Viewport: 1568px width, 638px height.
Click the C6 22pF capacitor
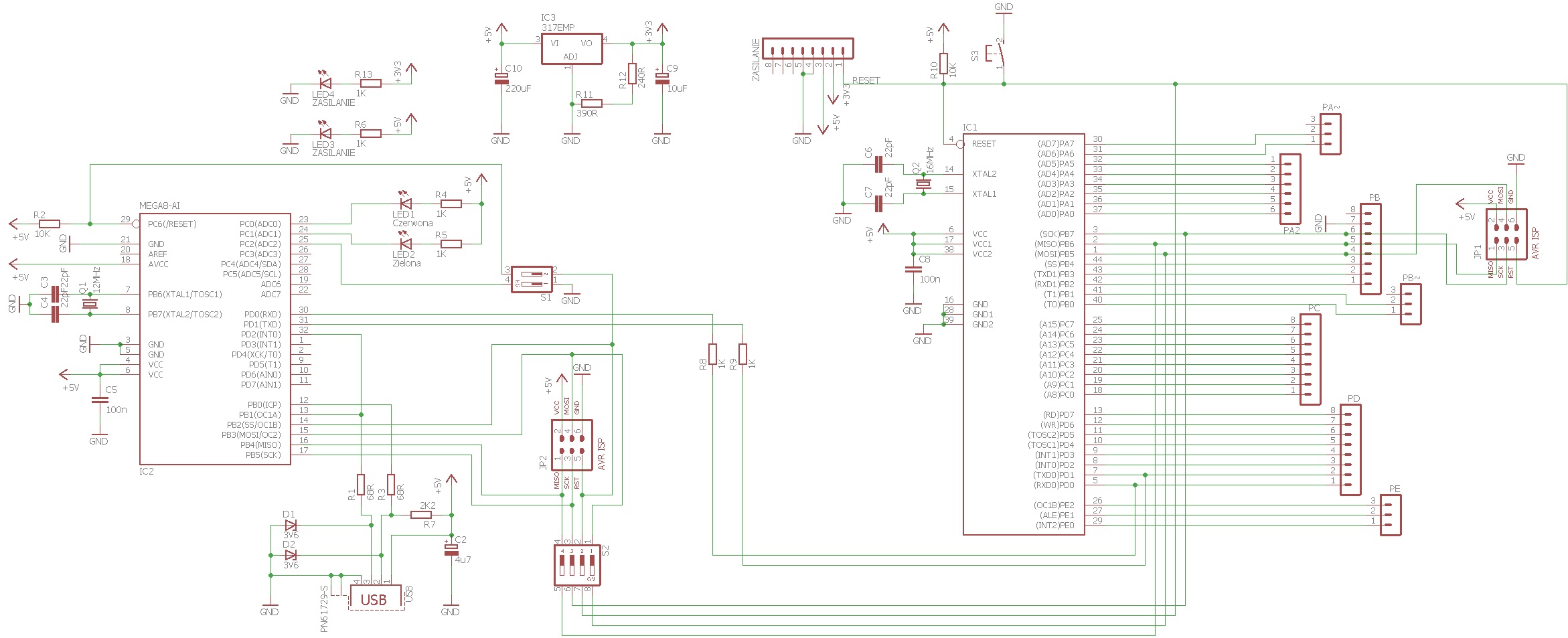tap(878, 164)
